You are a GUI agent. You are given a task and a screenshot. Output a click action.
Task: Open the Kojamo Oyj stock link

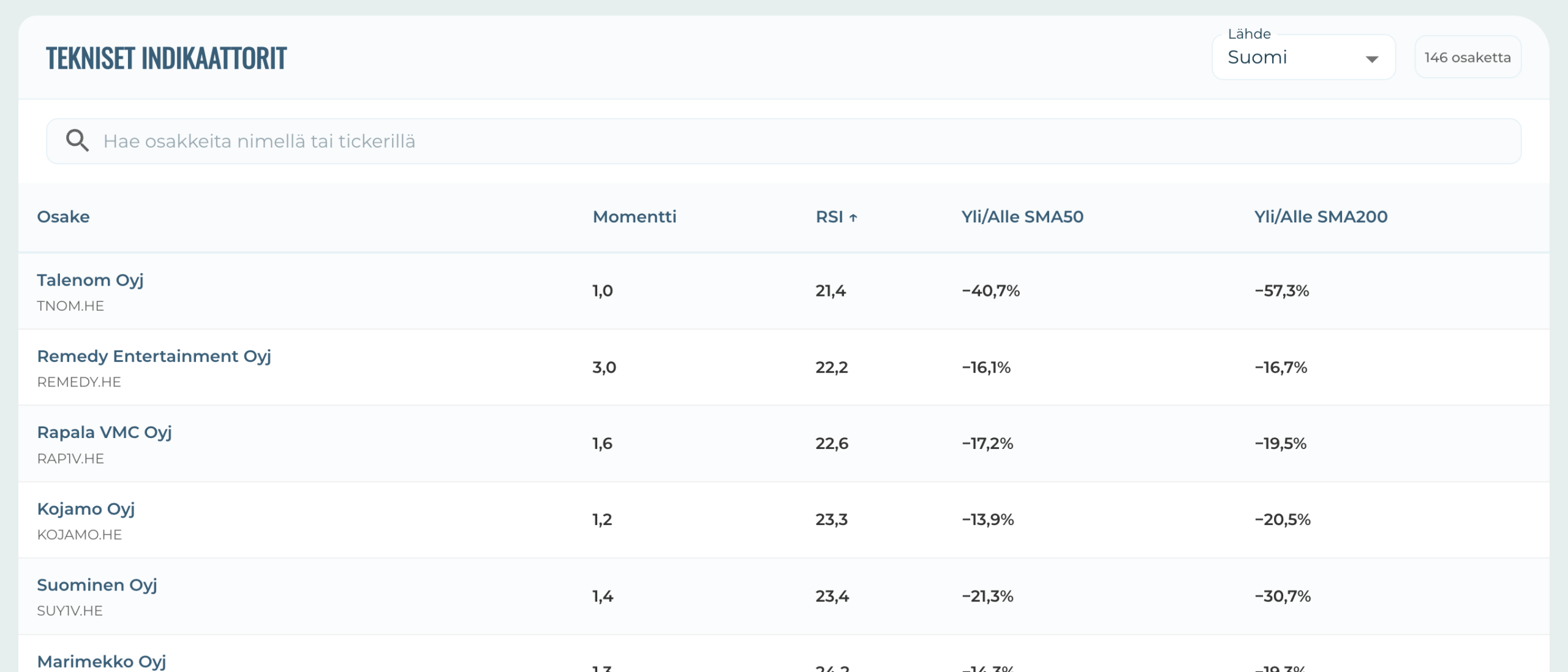(x=86, y=509)
